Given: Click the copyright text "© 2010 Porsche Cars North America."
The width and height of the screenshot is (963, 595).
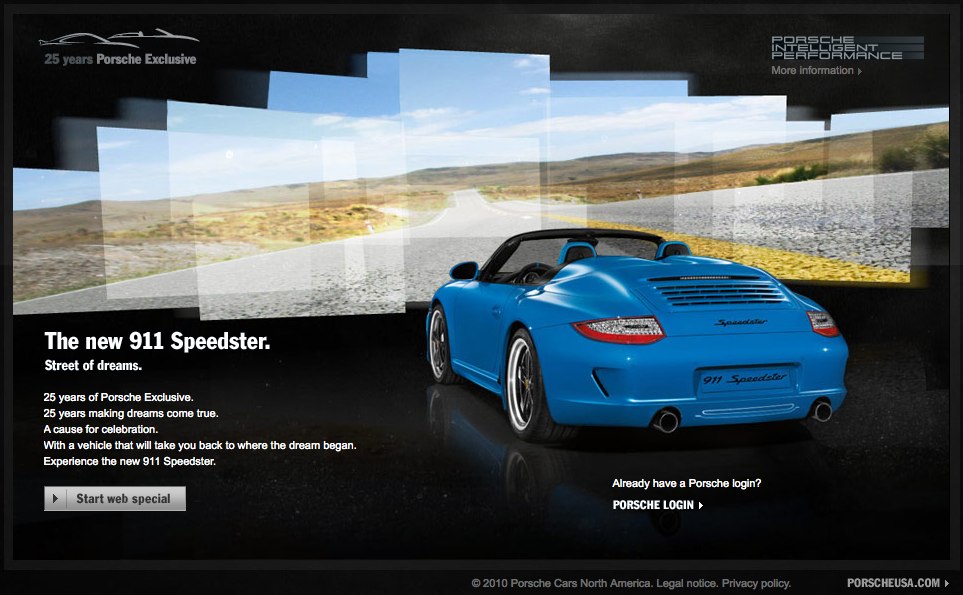Looking at the screenshot, I should [562, 583].
